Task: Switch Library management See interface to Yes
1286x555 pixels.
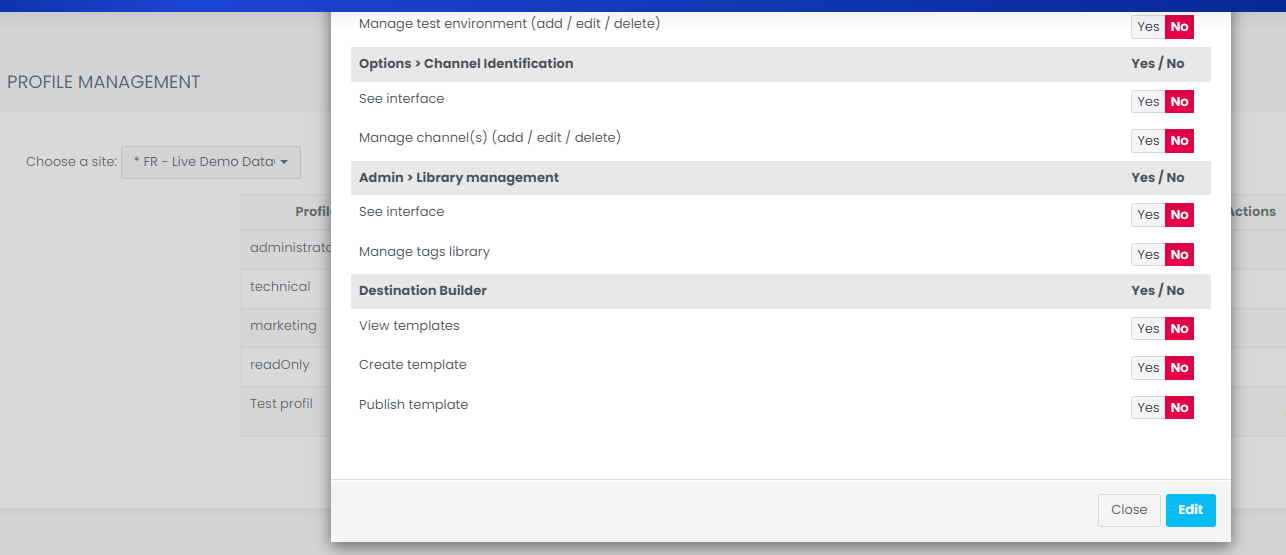Action: (x=1148, y=215)
